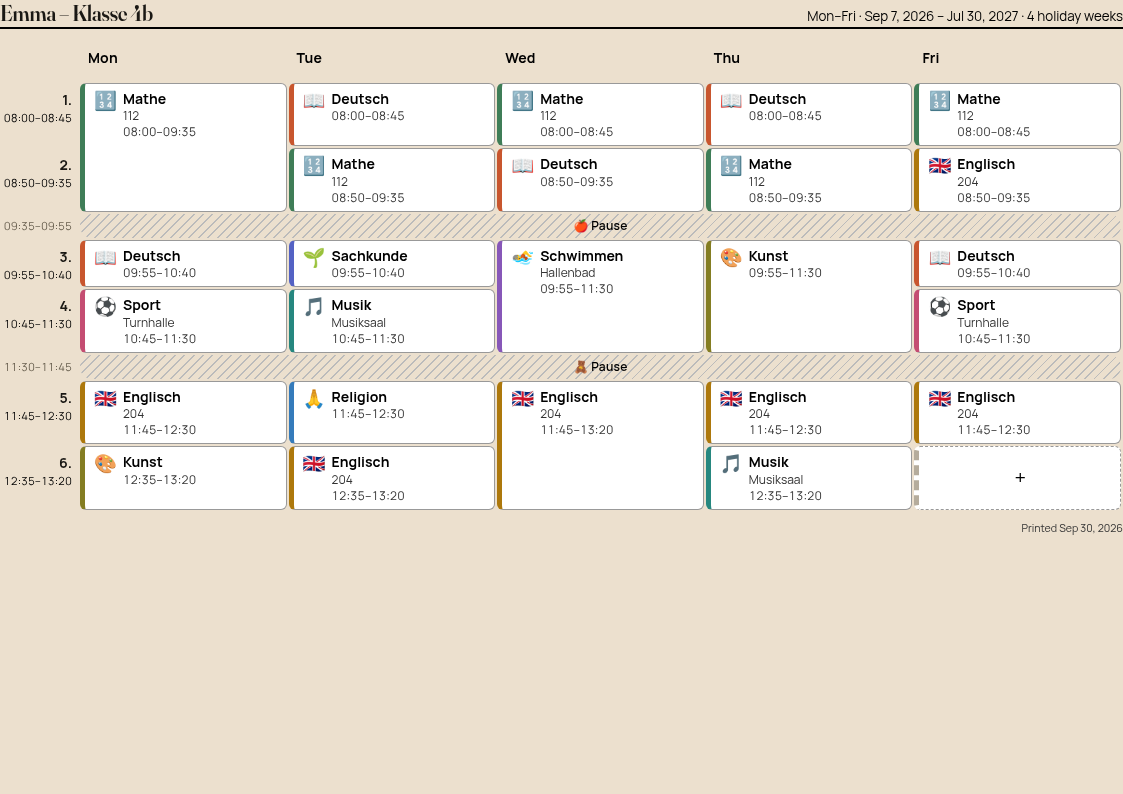
Task: Click the book icon in Friday's third-period Deutsch
Action: click(x=940, y=258)
